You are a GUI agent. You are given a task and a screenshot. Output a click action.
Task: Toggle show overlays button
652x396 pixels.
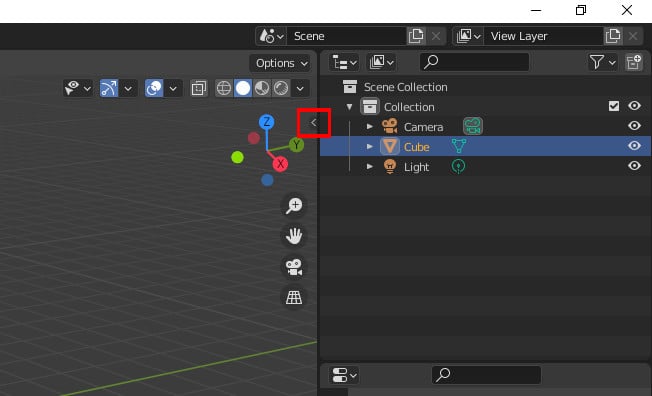(x=154, y=88)
